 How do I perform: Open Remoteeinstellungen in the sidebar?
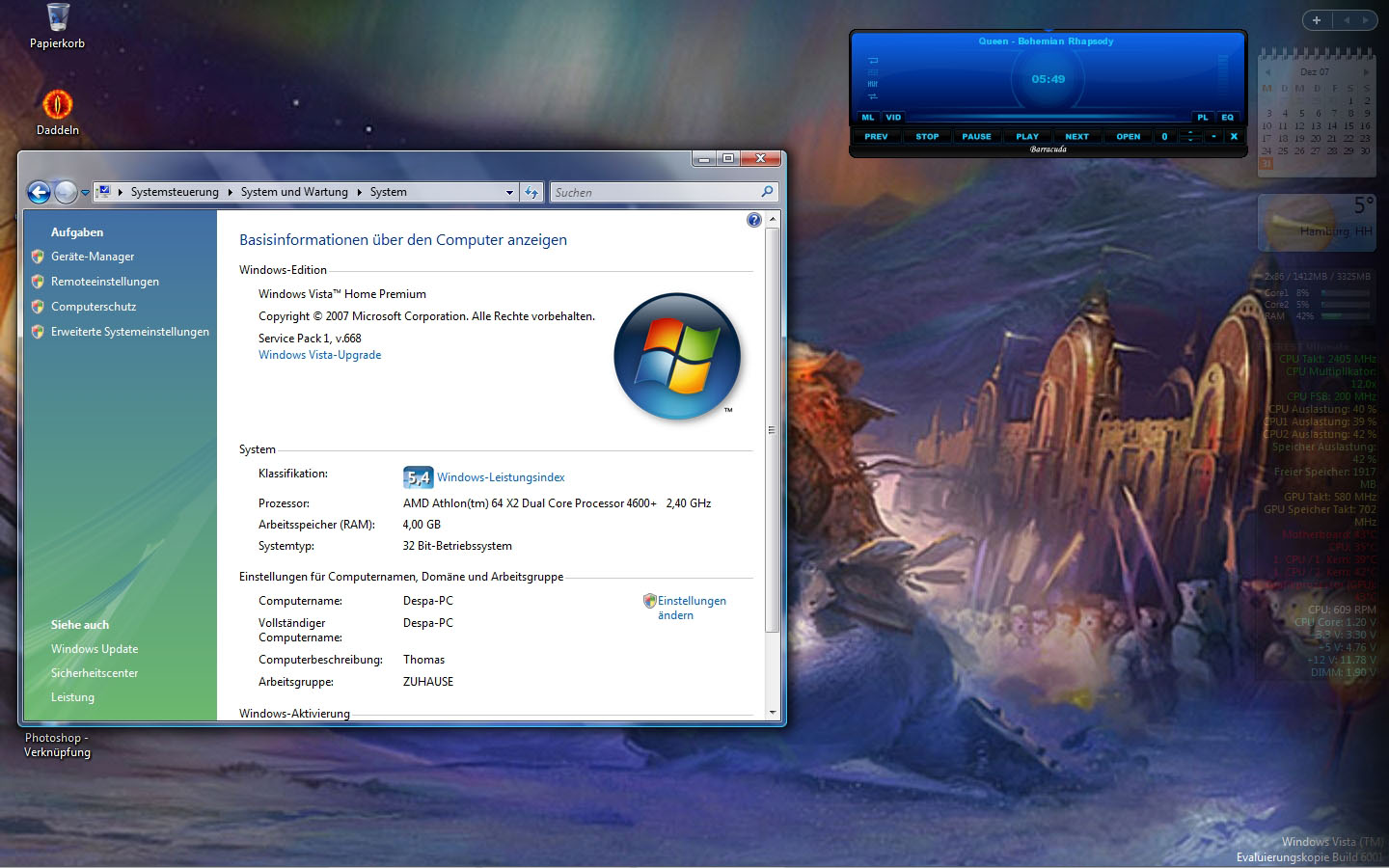[x=105, y=282]
